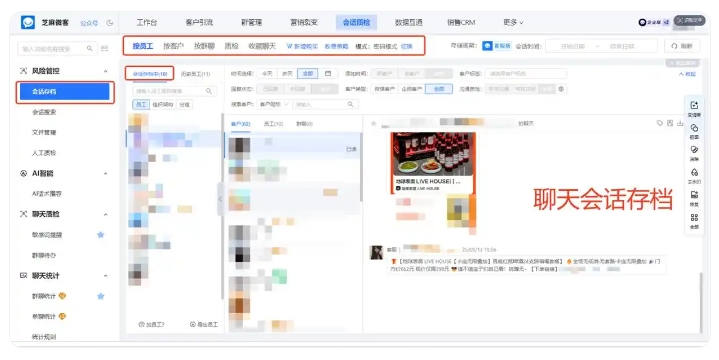719x360 pixels.
Task: Select the 员工 view toggle
Action: (x=141, y=105)
